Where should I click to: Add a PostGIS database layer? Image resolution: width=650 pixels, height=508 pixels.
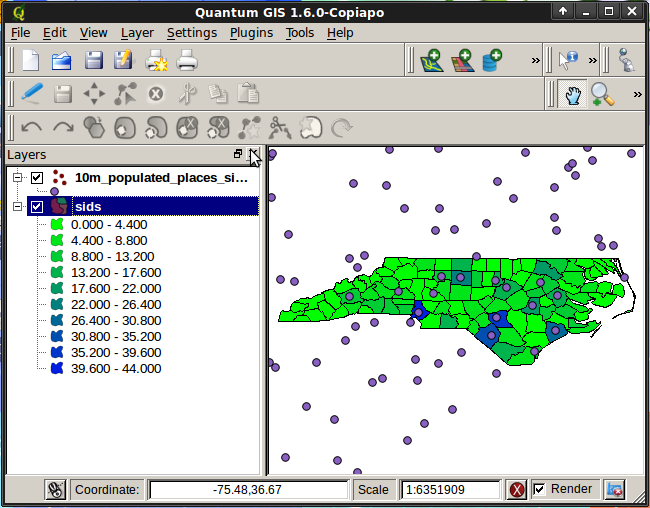492,61
